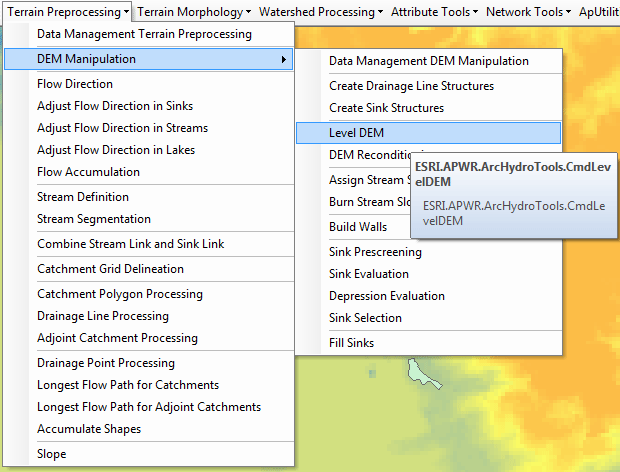The width and height of the screenshot is (620, 472).
Task: Open Sink Evaluation tool
Action: coord(369,274)
